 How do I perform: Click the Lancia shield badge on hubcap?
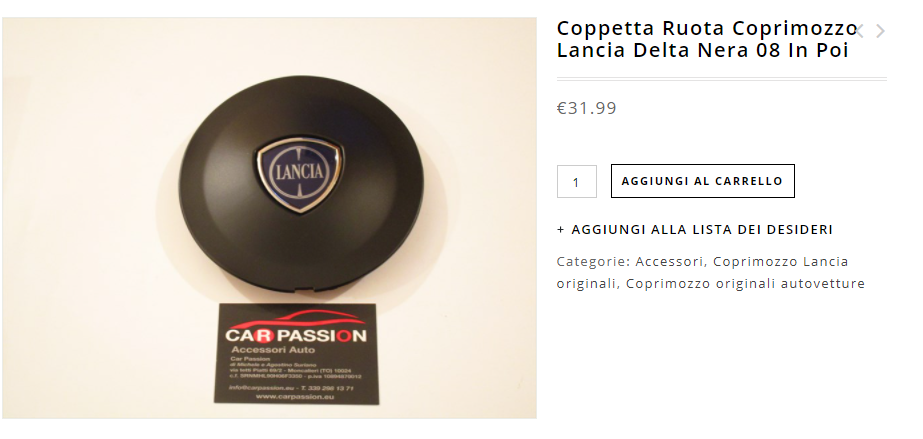(299, 174)
